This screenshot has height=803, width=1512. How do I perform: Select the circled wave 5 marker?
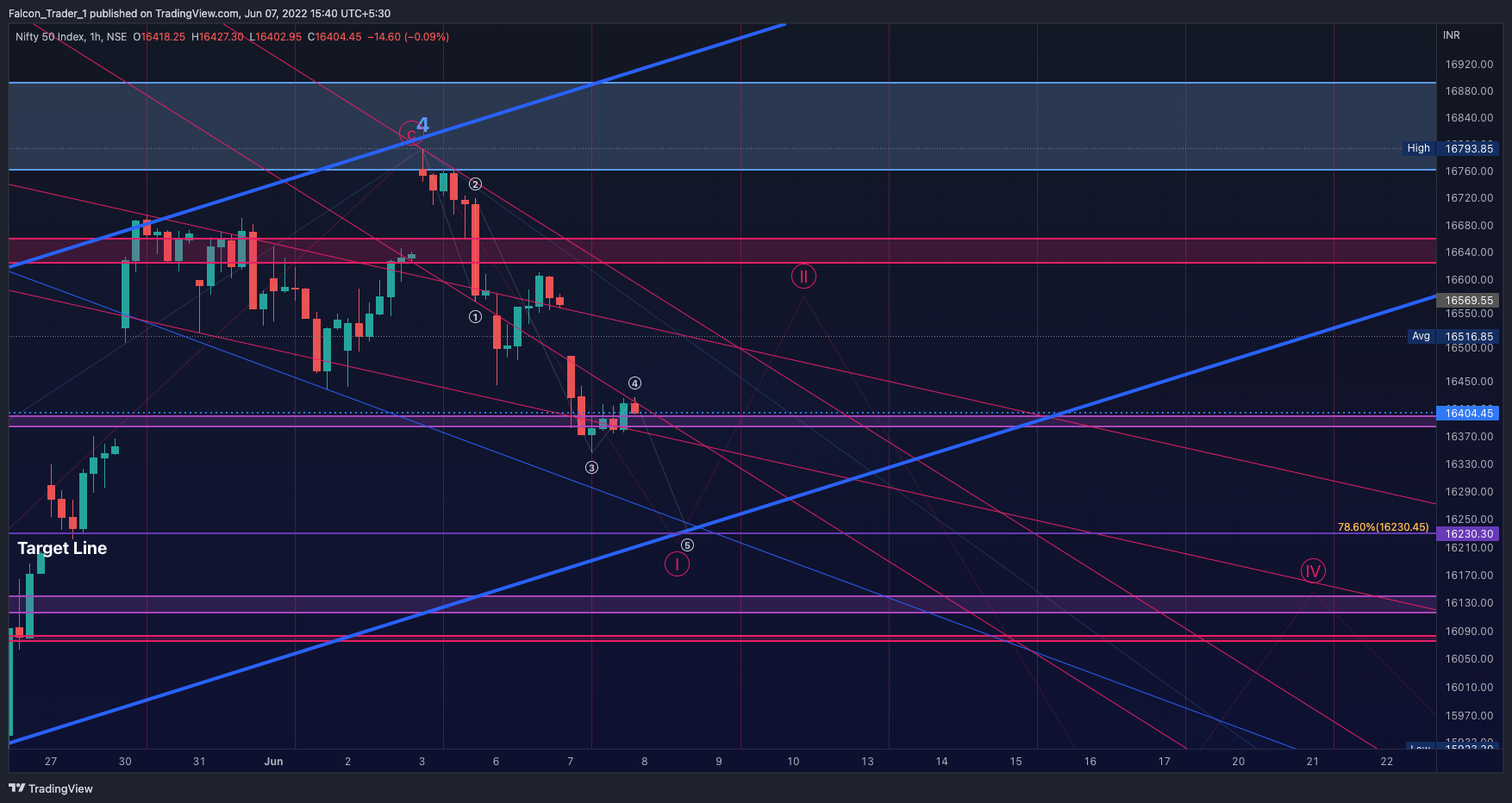point(687,545)
